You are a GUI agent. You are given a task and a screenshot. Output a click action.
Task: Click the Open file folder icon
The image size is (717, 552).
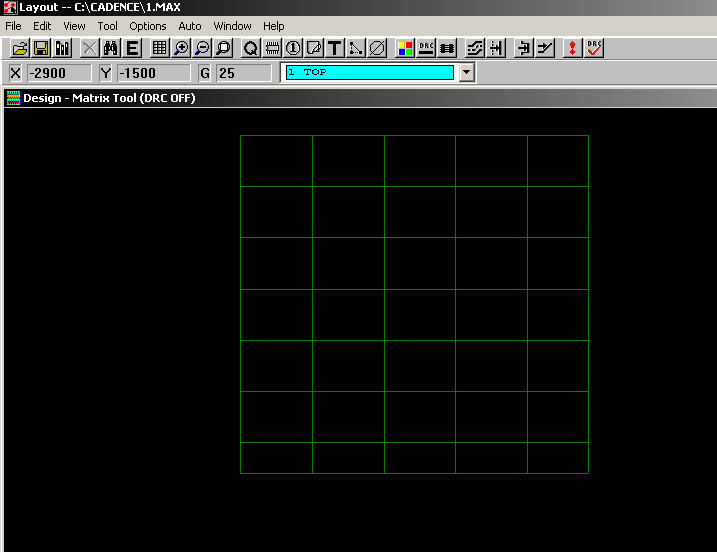(x=20, y=48)
